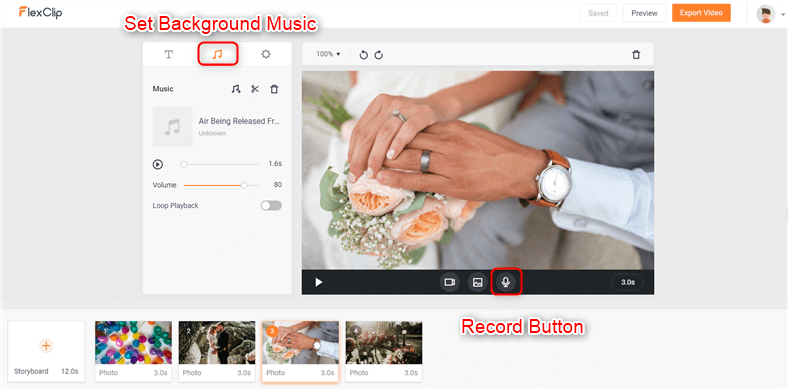Image resolution: width=788 pixels, height=390 pixels.
Task: Click the Saved button
Action: (598, 13)
